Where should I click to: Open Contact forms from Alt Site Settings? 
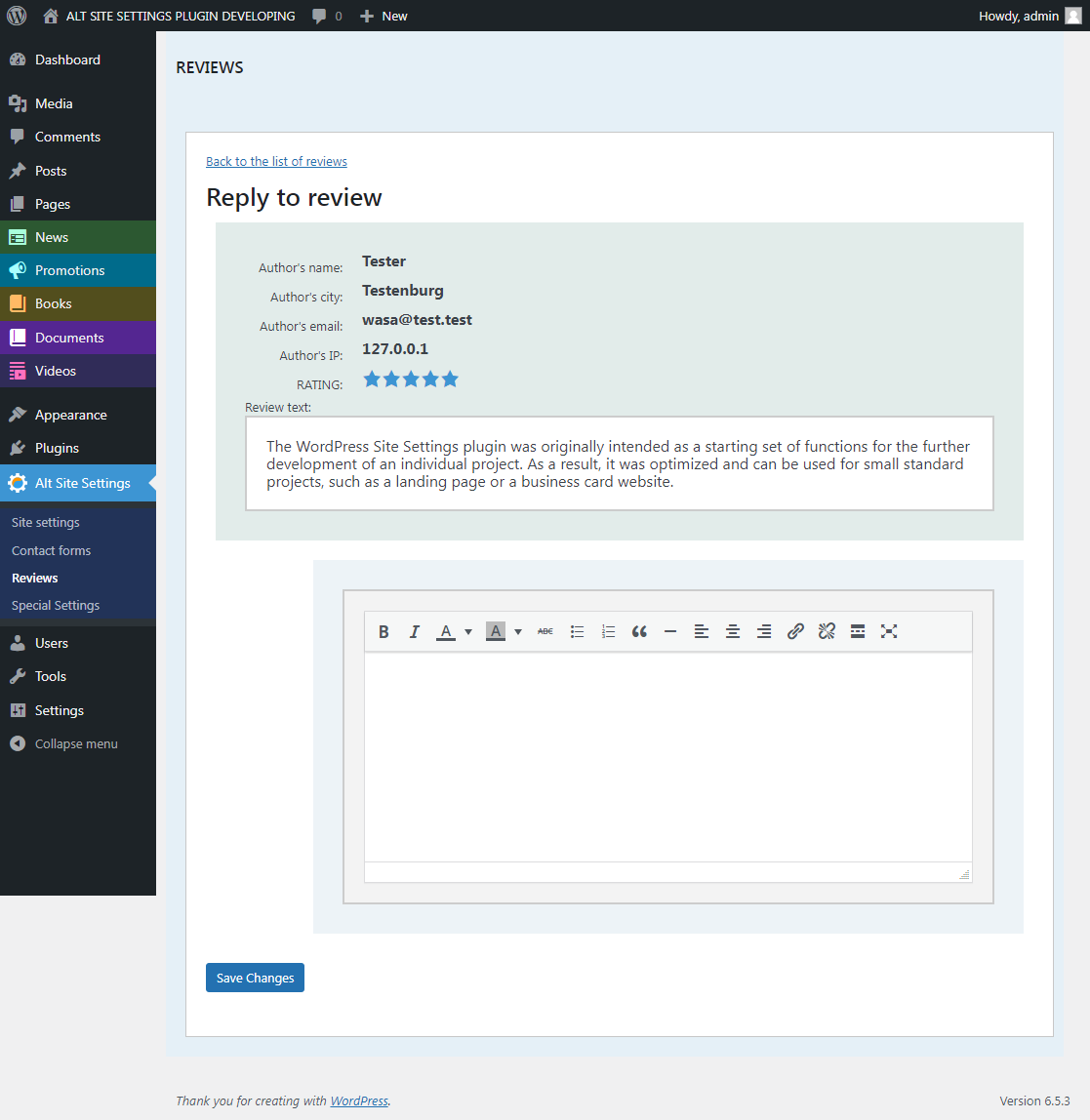pyautogui.click(x=50, y=550)
